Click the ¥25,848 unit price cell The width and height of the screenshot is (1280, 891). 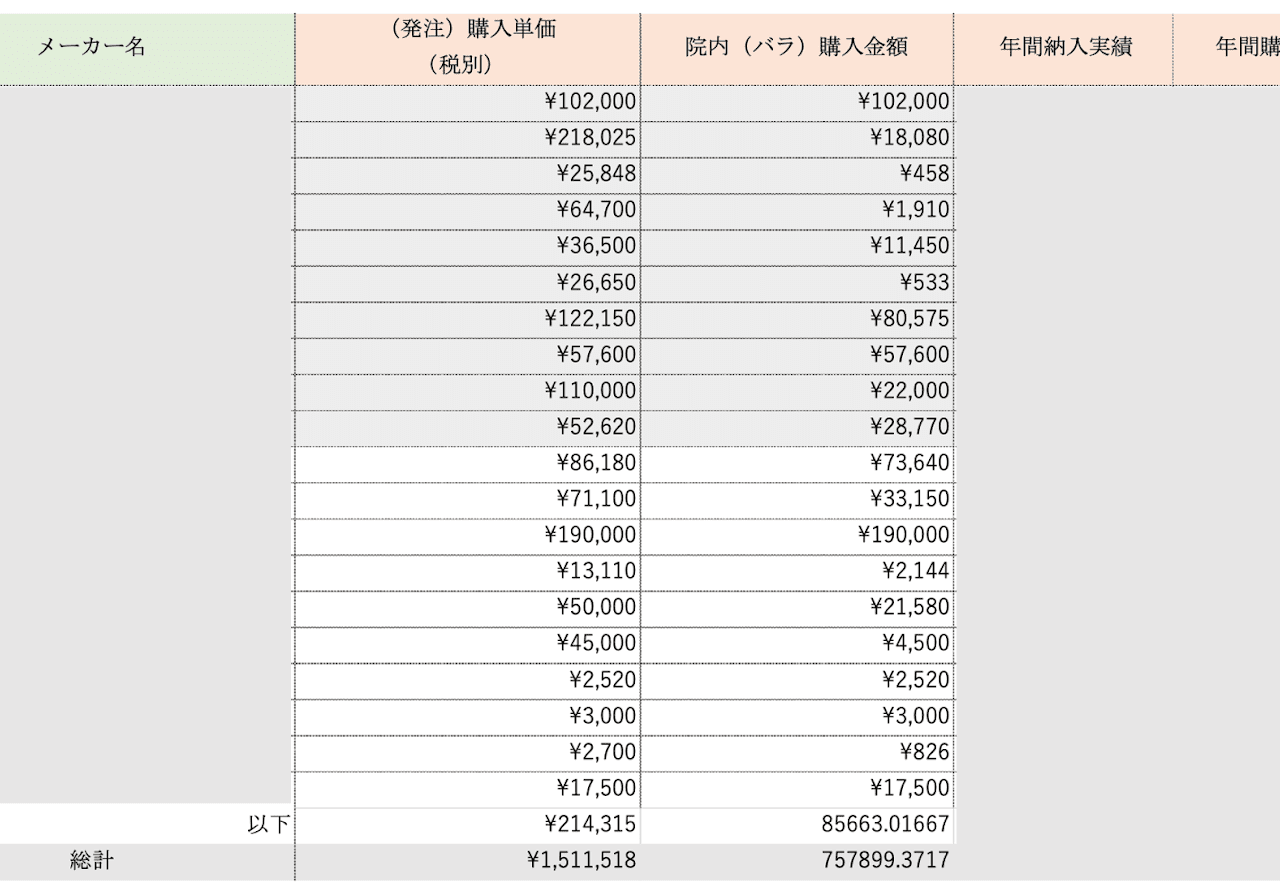(x=468, y=174)
